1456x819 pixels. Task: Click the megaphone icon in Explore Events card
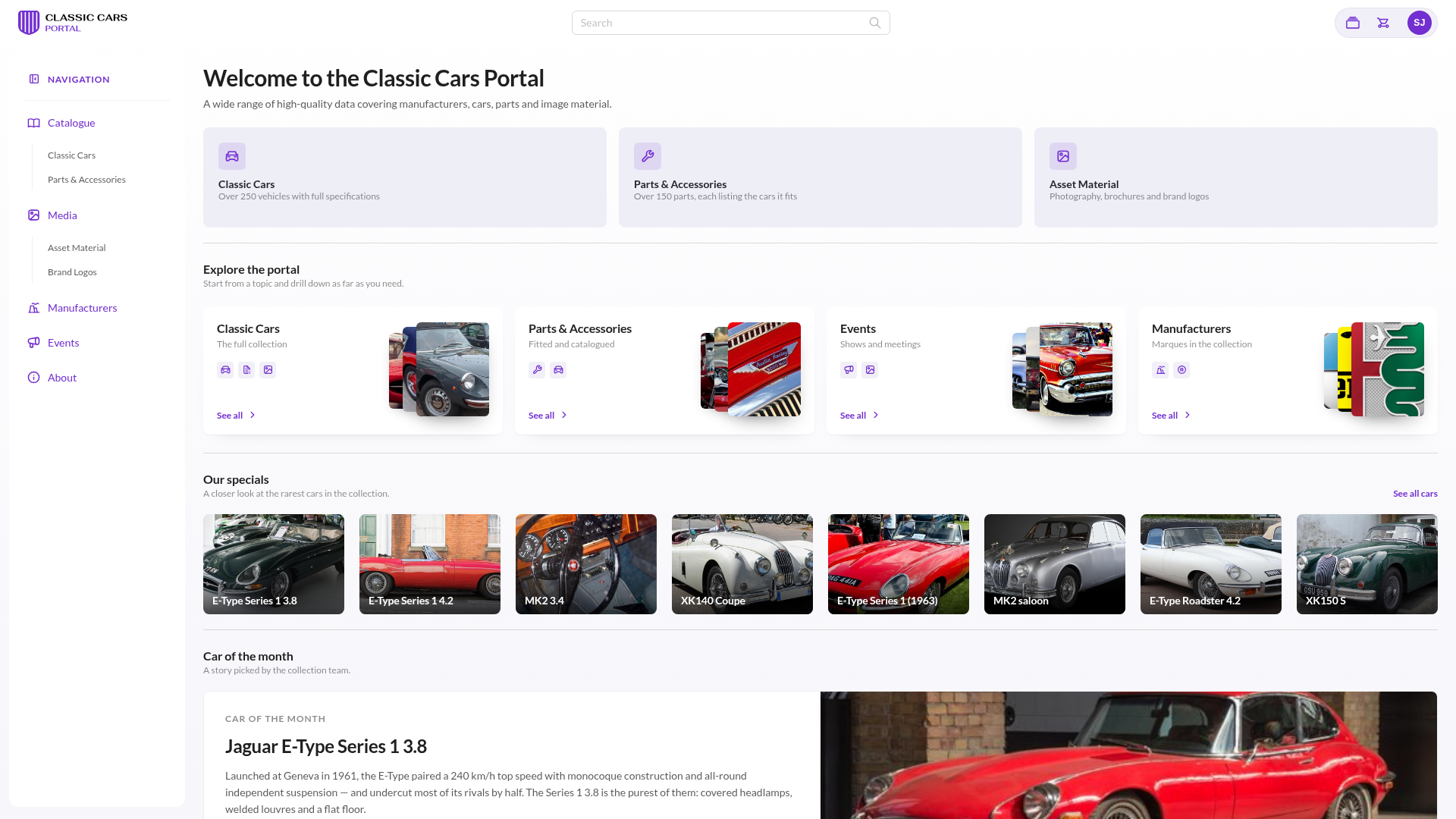tap(849, 370)
